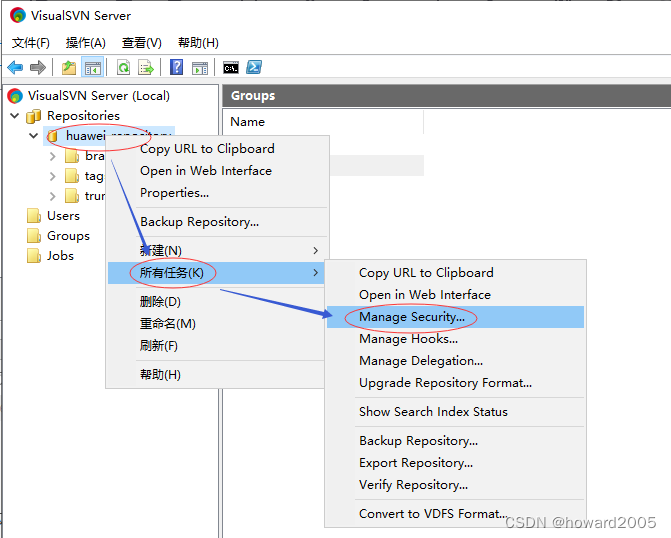
Task: Open the 帮助(H) menu in menu bar
Action: pos(198,43)
